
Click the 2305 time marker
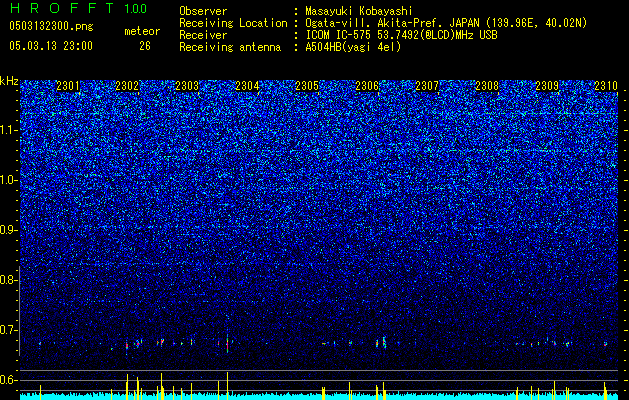[307, 86]
